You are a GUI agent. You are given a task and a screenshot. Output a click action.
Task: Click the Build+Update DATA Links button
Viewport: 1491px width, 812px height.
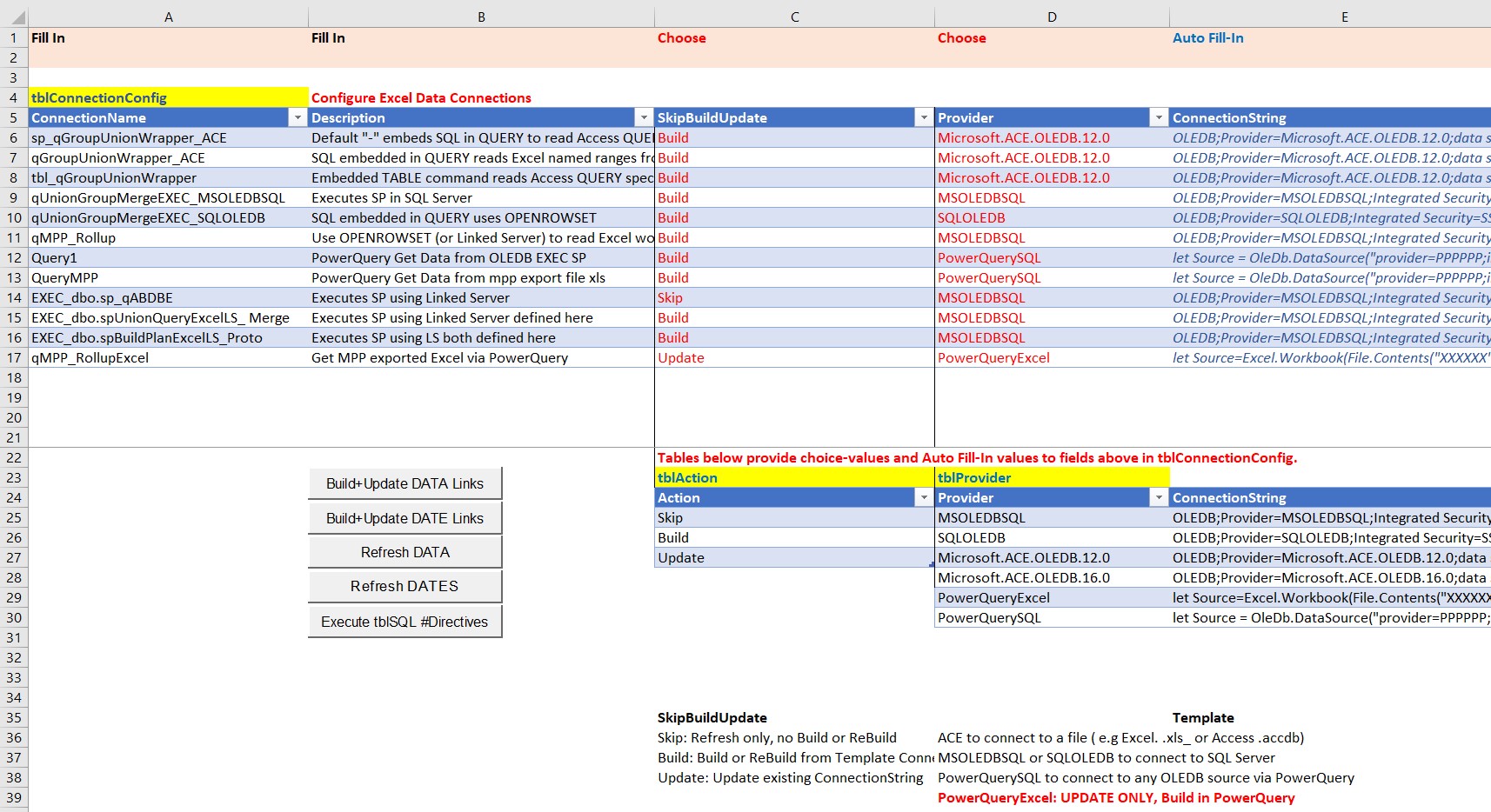(x=405, y=483)
